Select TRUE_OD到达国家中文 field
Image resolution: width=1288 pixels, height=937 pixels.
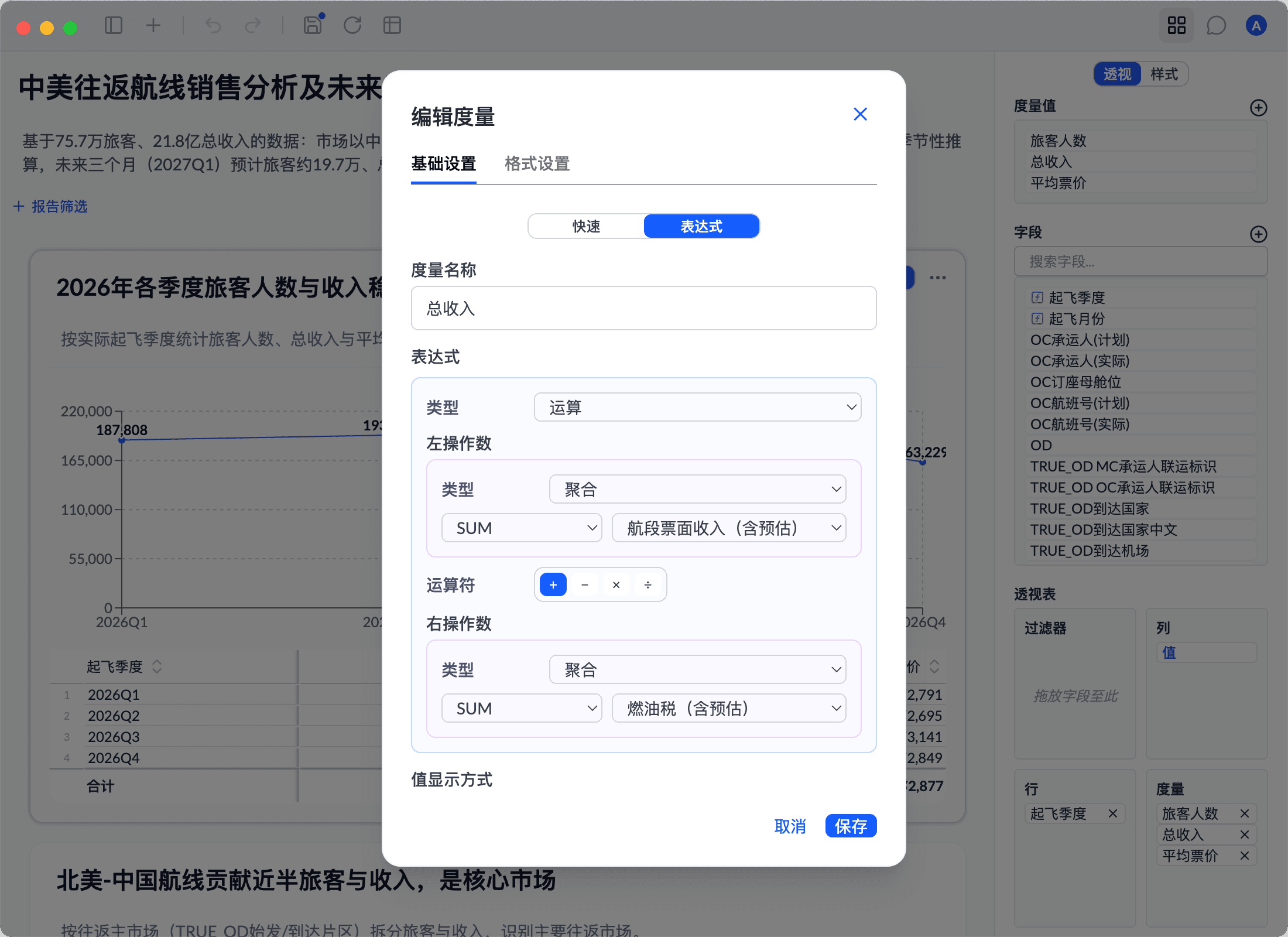[x=1140, y=529]
